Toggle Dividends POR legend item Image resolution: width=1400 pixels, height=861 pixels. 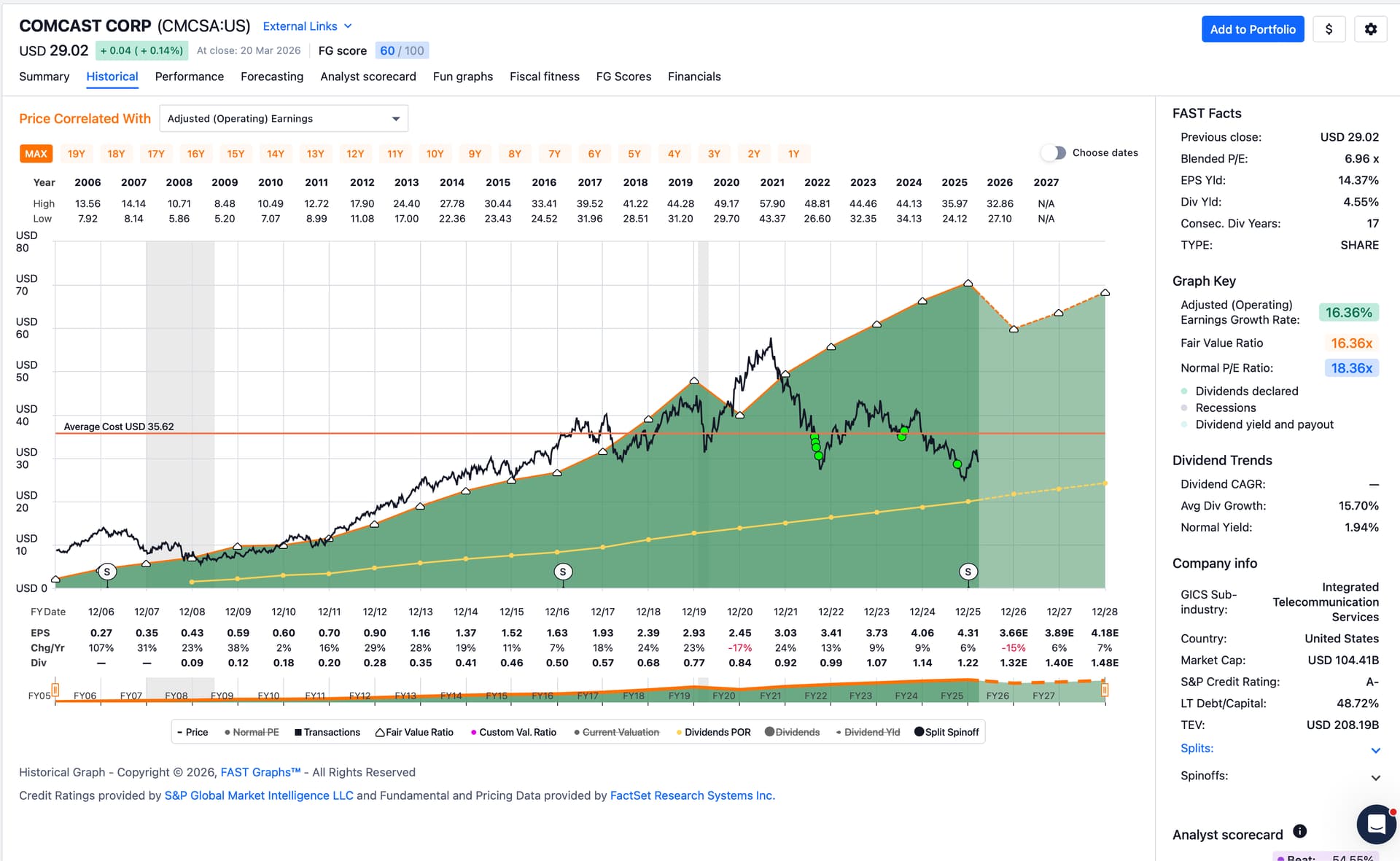click(713, 732)
